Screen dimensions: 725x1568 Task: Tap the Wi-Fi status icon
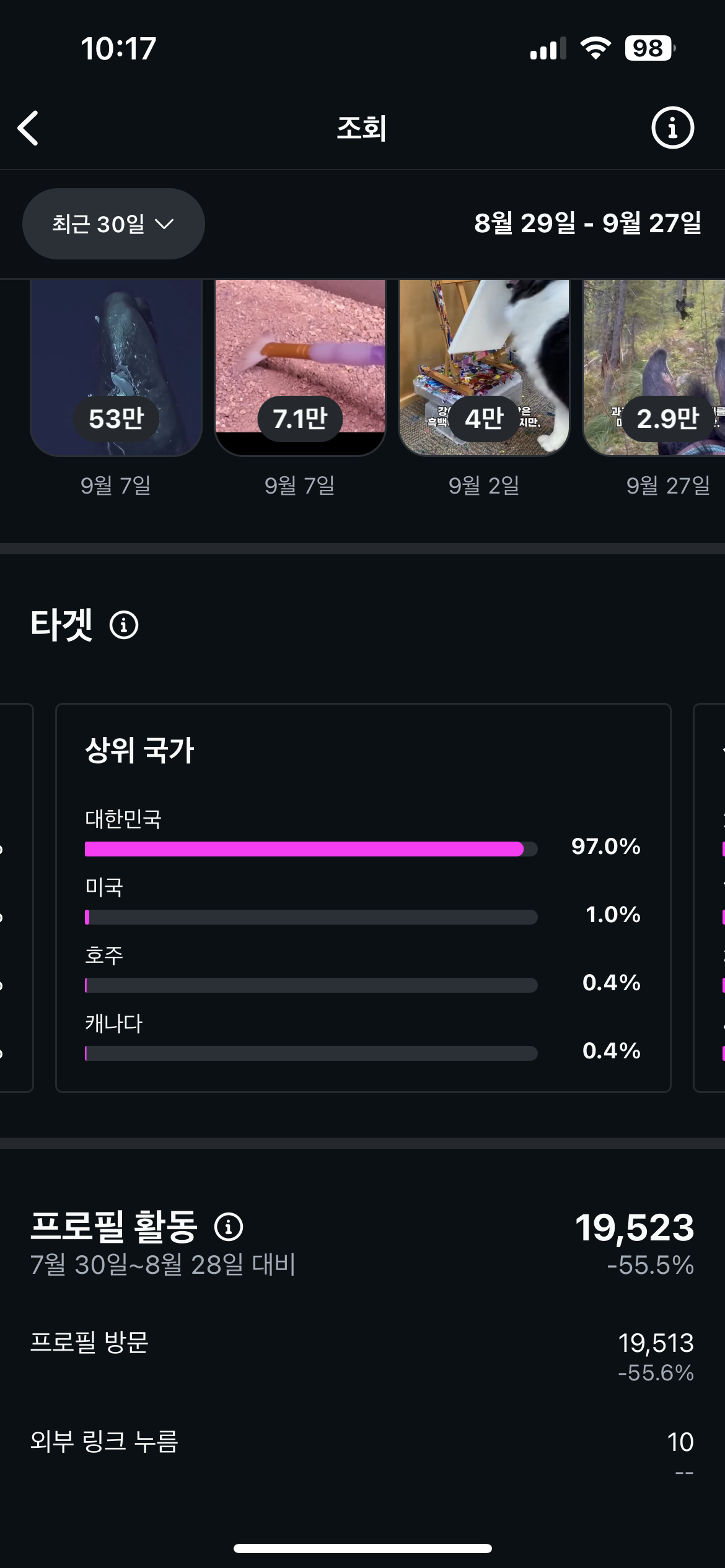595,48
